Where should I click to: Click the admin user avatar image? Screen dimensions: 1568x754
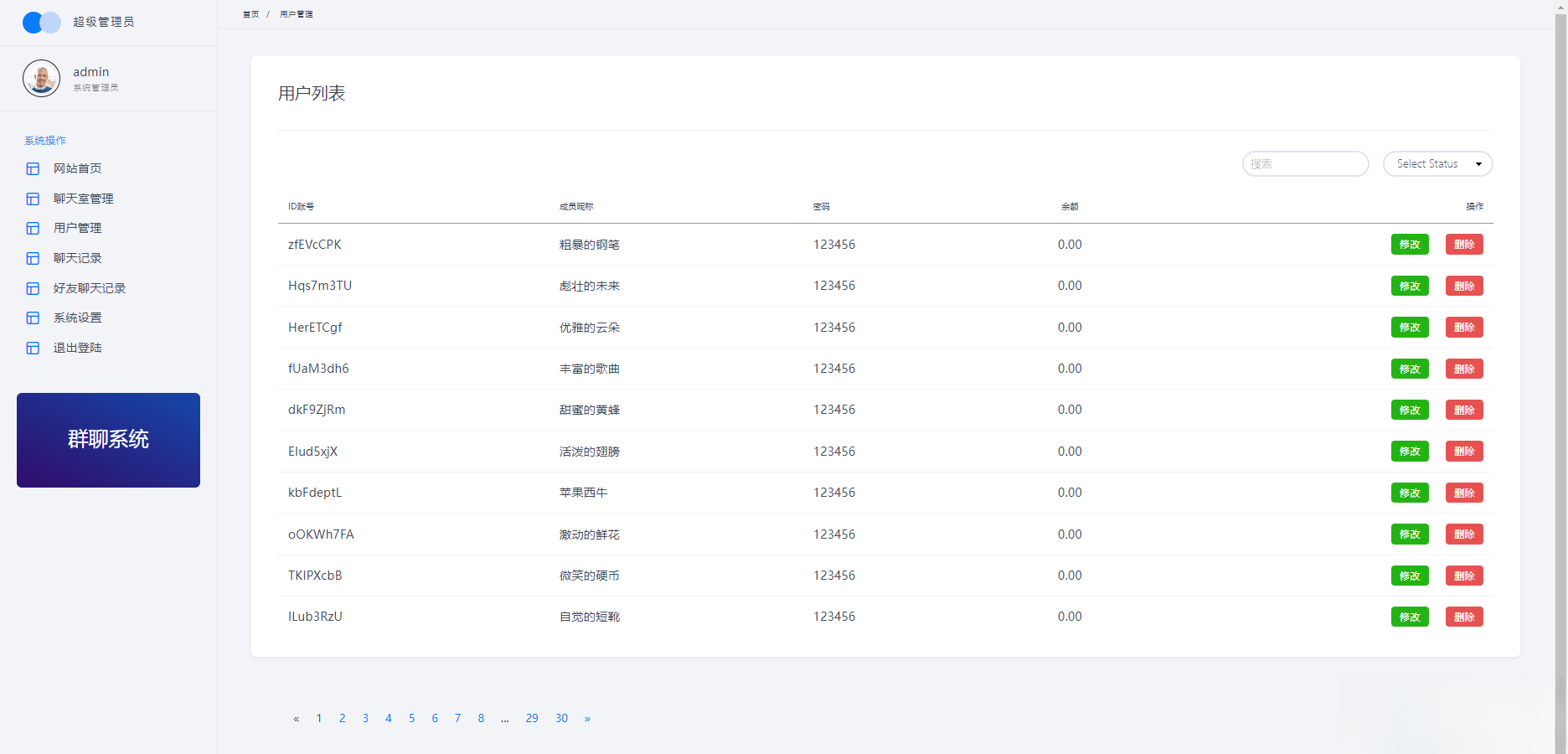[x=41, y=78]
